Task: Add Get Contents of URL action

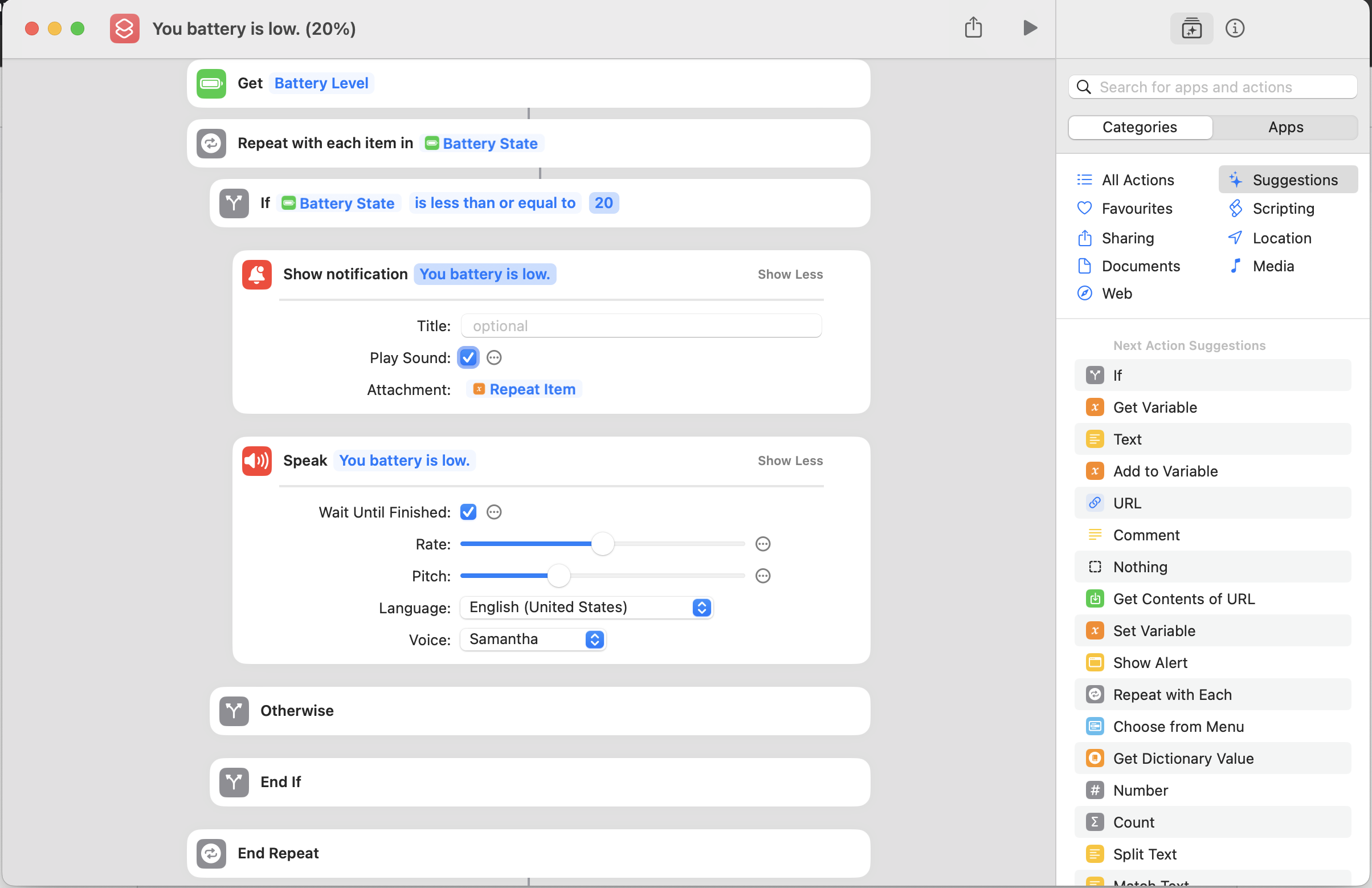Action: tap(1183, 598)
